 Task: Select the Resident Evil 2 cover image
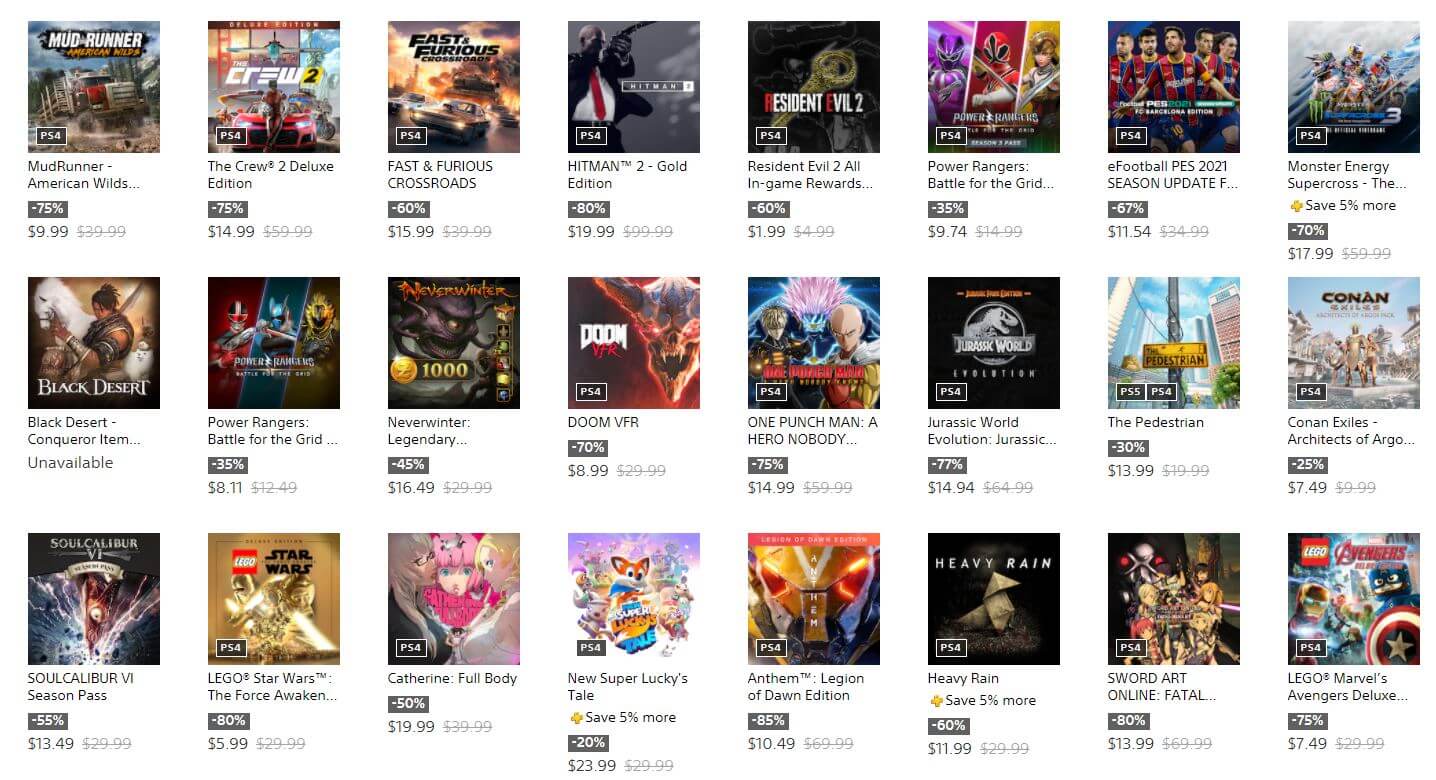coord(814,87)
